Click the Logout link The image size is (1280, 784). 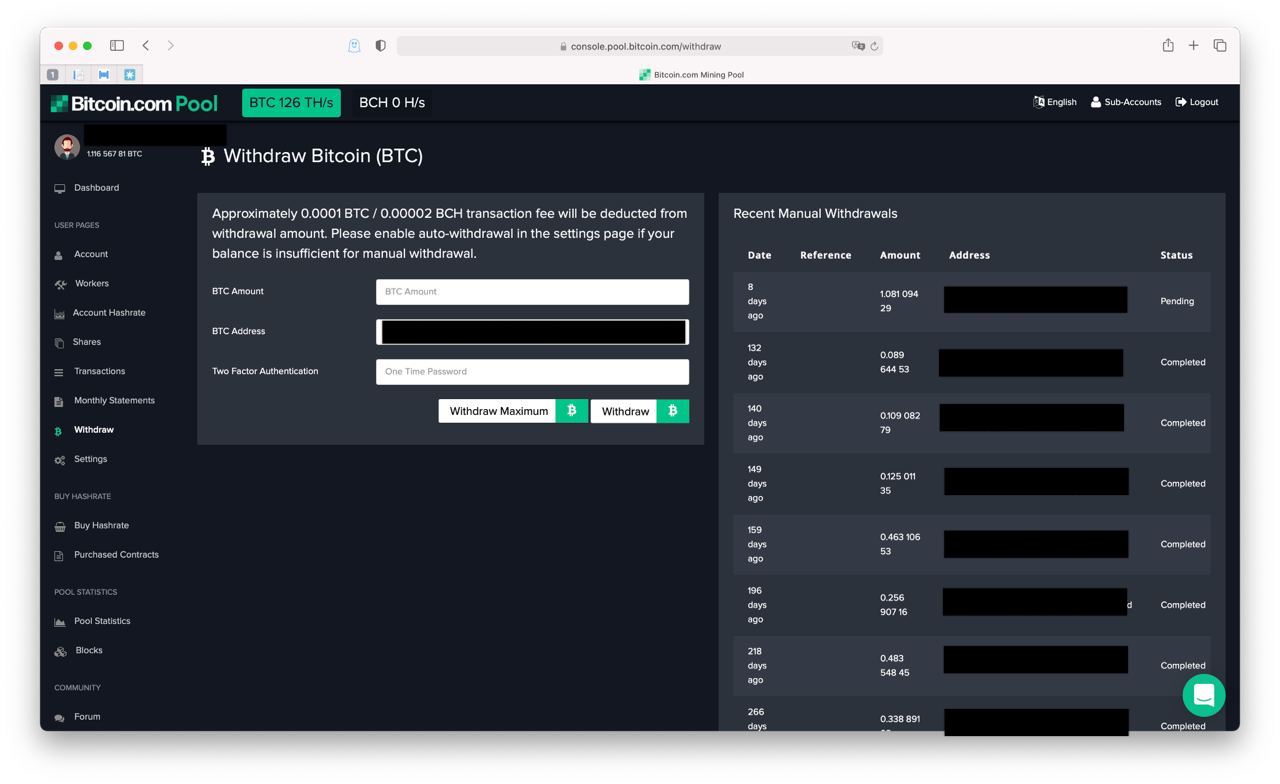coord(1197,102)
